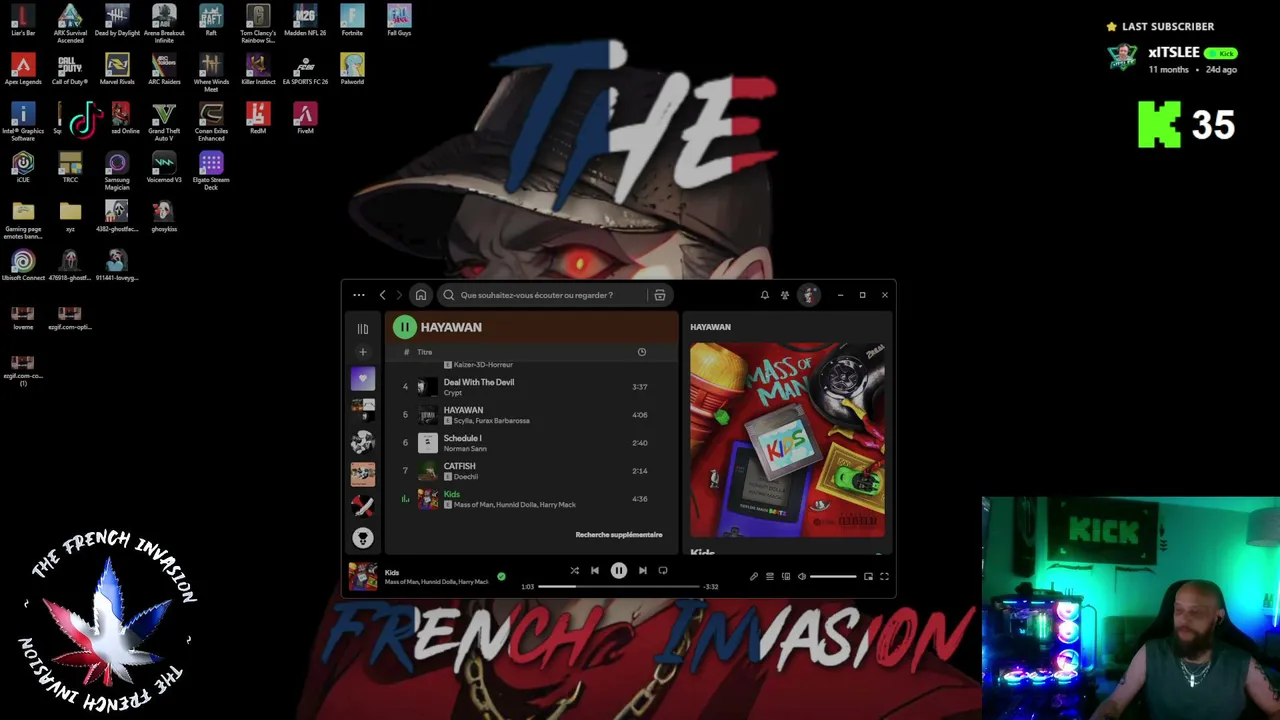The image size is (1280, 720).
Task: Select the xyz folder on desktop
Action: click(x=70, y=216)
